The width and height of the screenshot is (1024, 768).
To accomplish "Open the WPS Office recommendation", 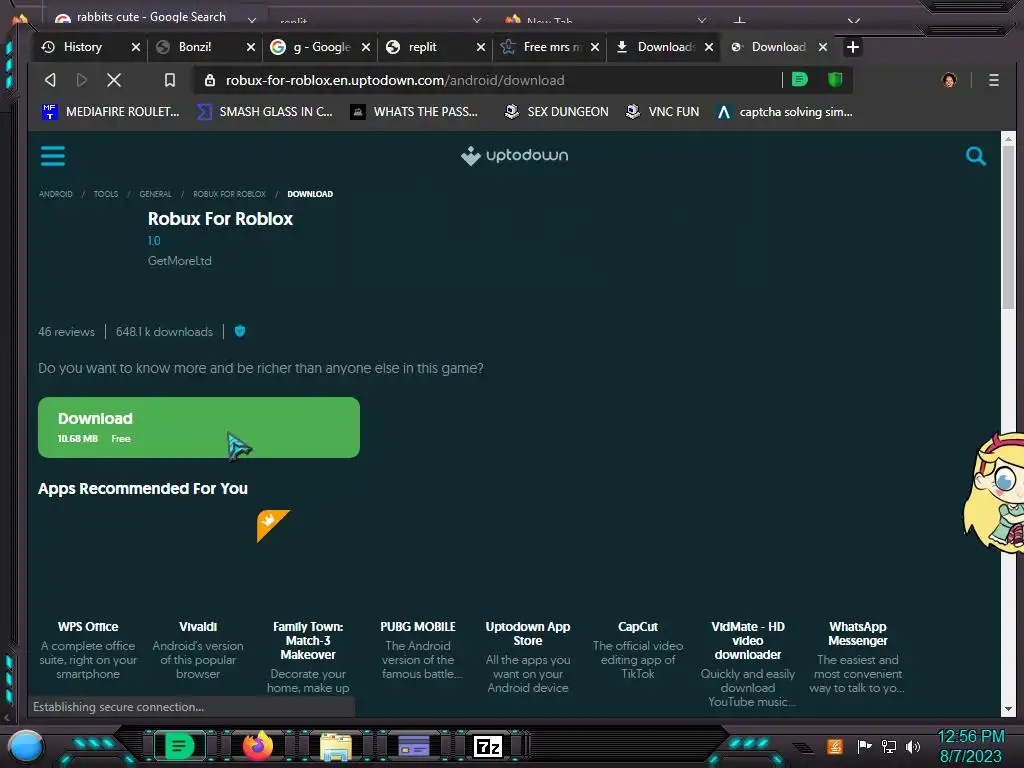I will pyautogui.click(x=88, y=627).
